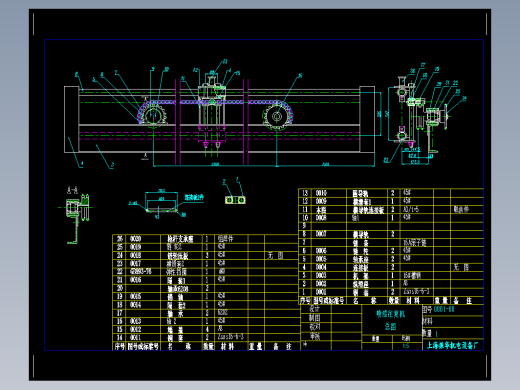Viewport: 520px width, 390px height.
Task: Select the cyan factory name in the title block's corner
Action: pos(452,345)
